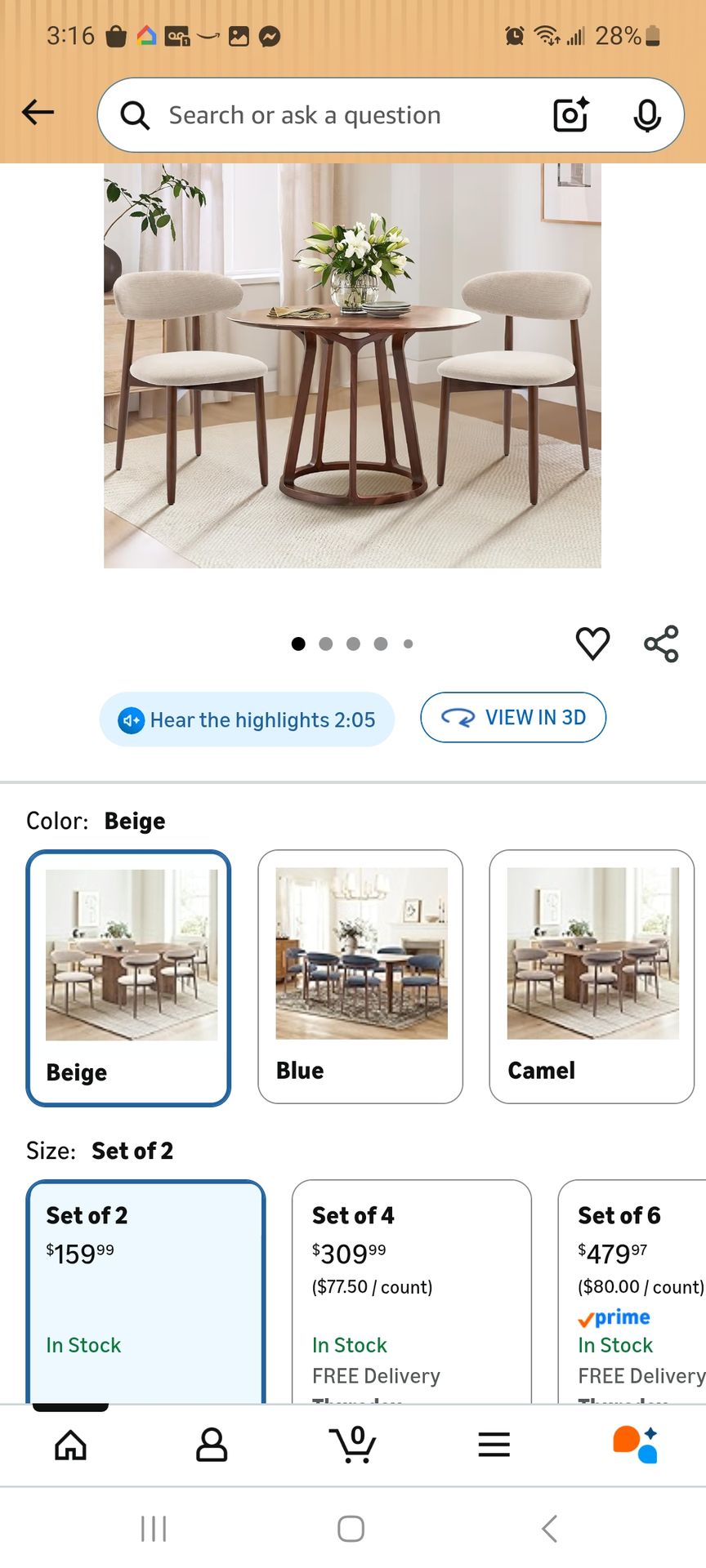This screenshot has height=1568, width=706.
Task: Open Rufus AI assistant icon
Action: [x=636, y=1444]
